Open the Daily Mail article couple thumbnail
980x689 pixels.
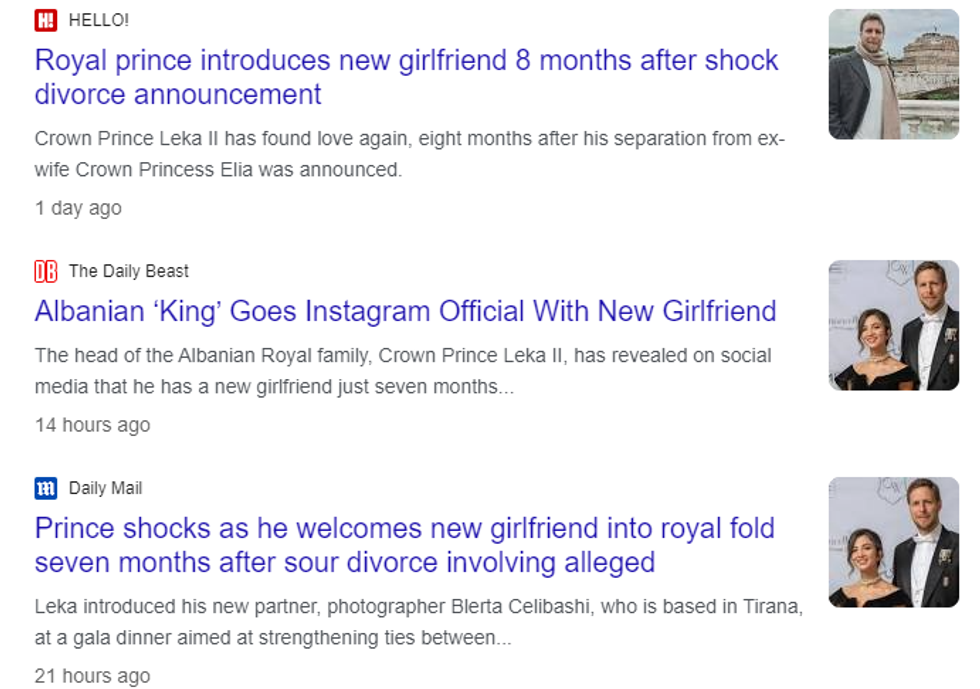point(893,542)
